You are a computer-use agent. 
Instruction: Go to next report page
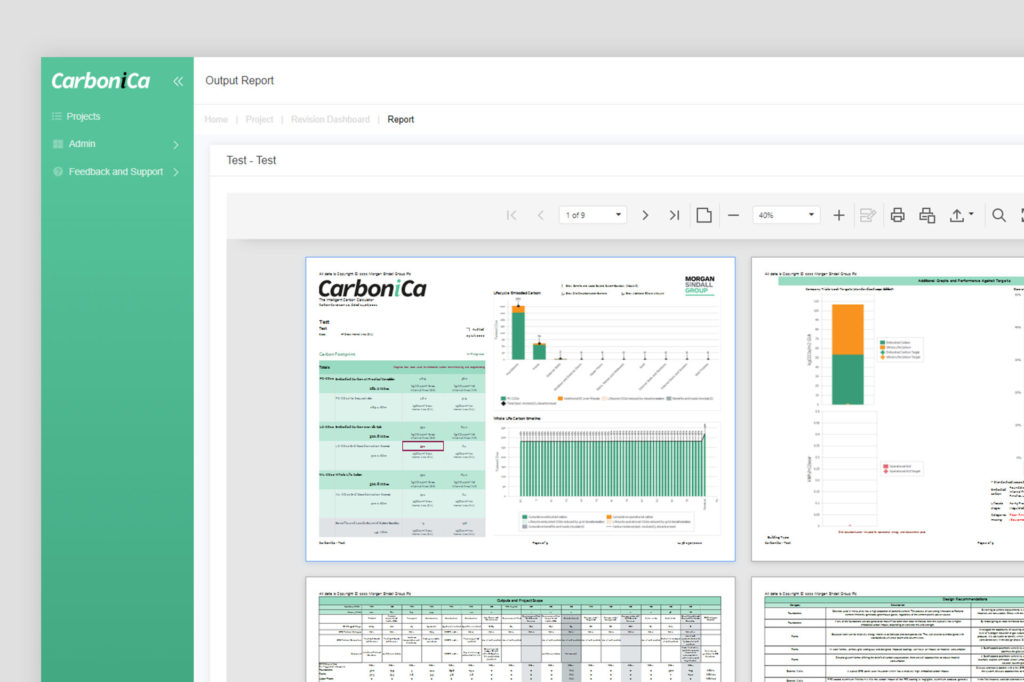tap(645, 215)
